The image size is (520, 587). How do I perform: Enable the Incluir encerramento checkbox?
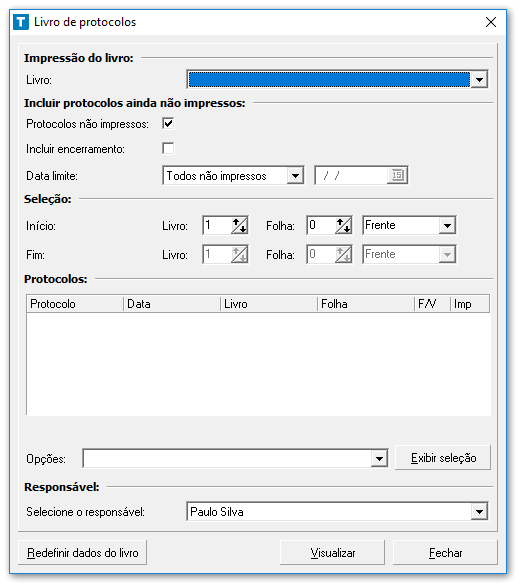168,148
